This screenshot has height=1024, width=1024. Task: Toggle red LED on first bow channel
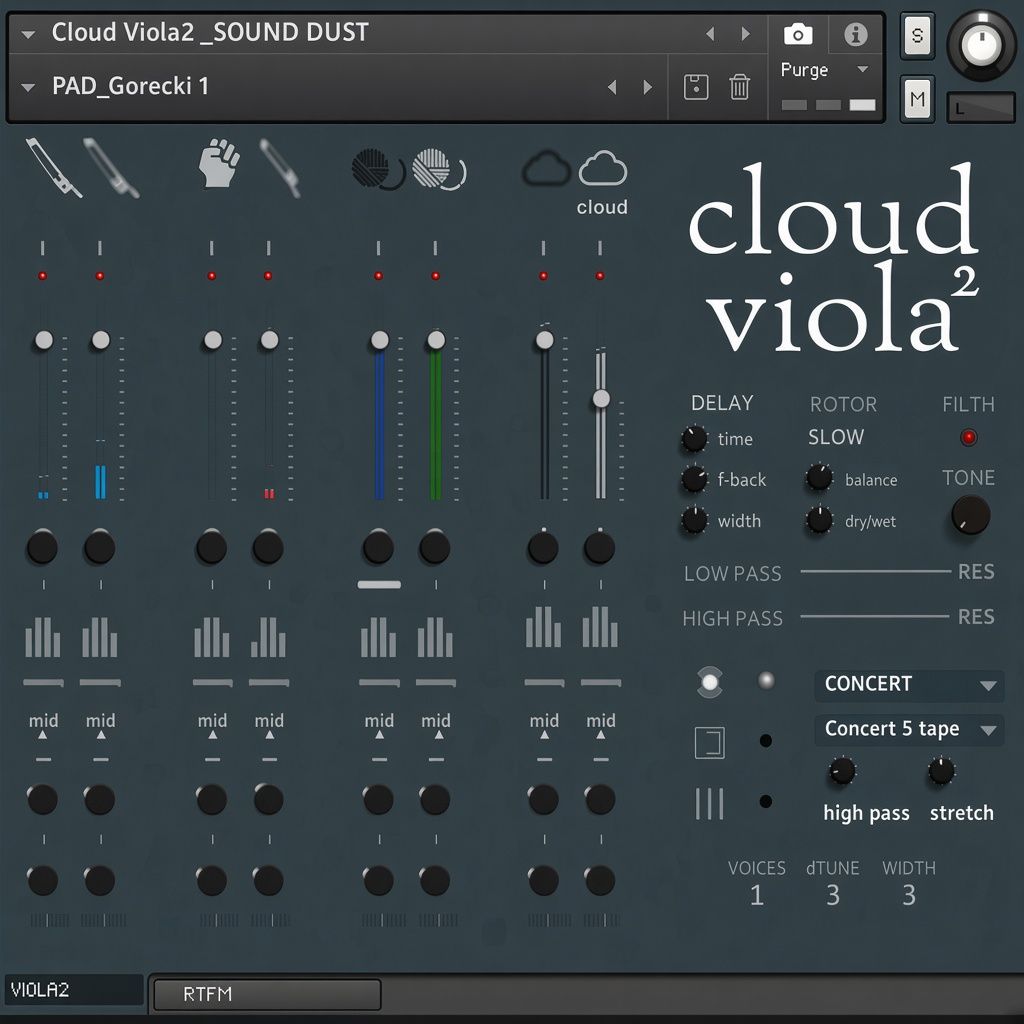click(42, 276)
